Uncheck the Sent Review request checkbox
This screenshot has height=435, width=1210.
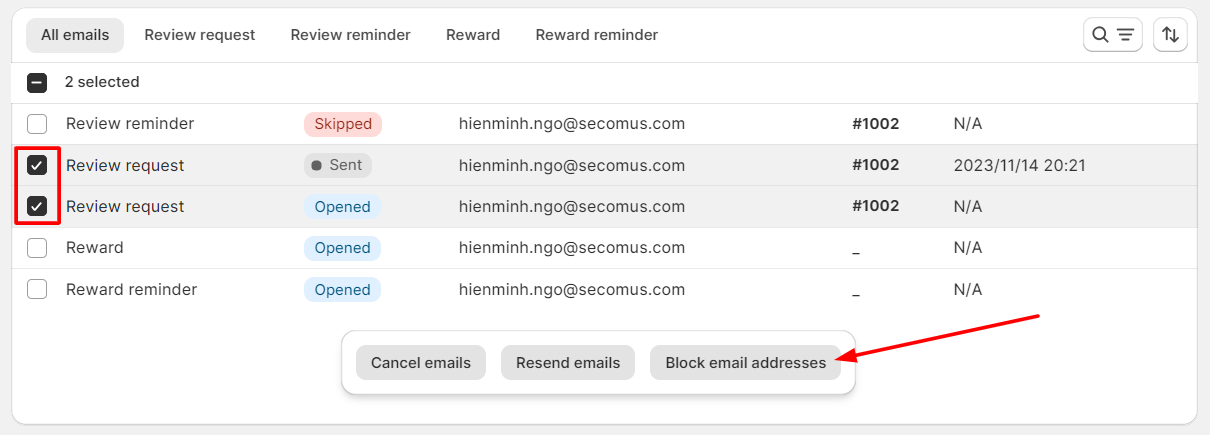click(x=37, y=165)
